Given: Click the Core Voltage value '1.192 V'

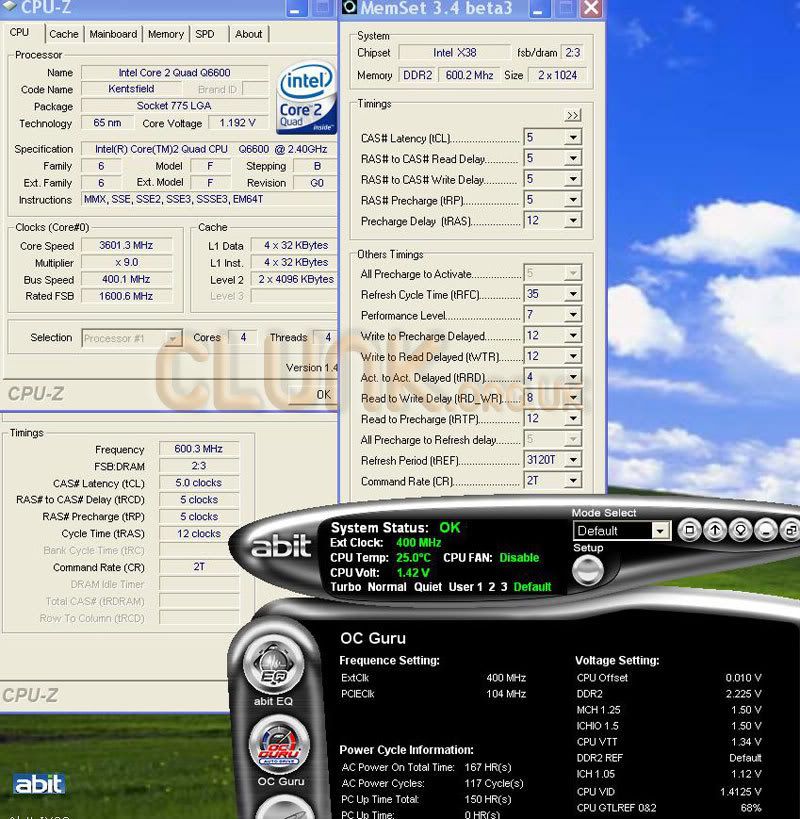Looking at the screenshot, I should coord(238,123).
